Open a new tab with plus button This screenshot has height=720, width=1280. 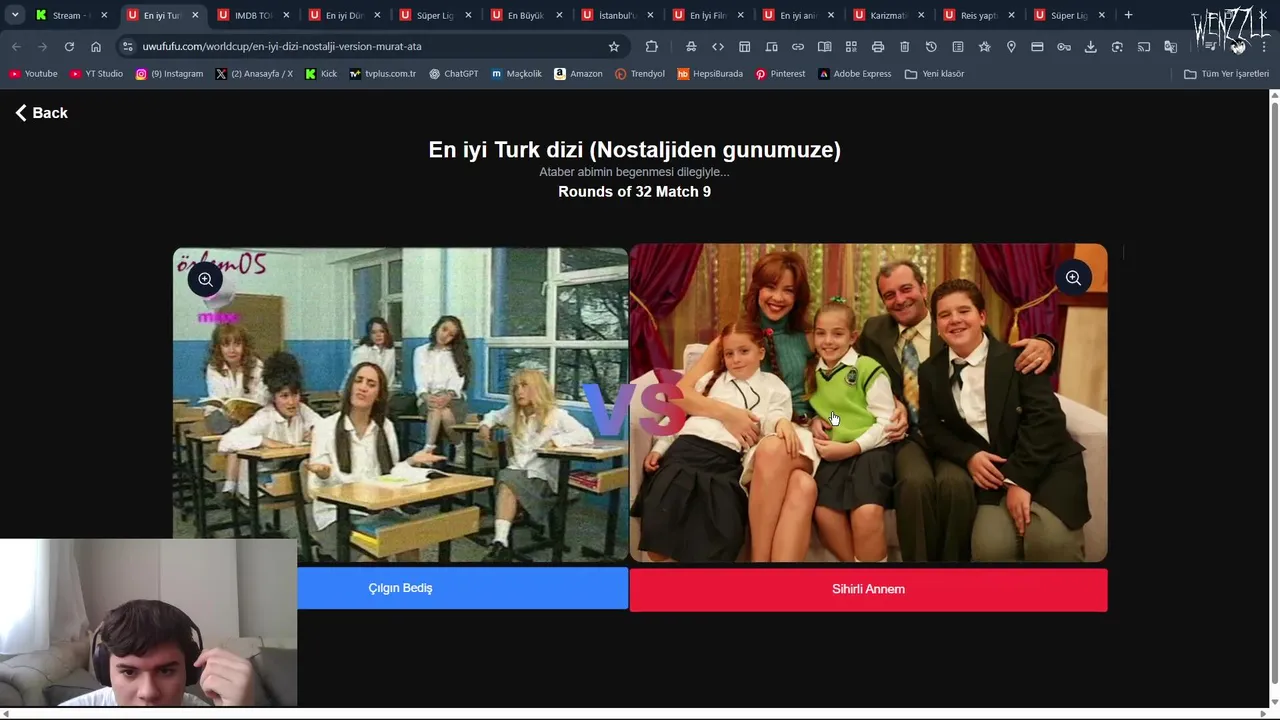[1128, 15]
